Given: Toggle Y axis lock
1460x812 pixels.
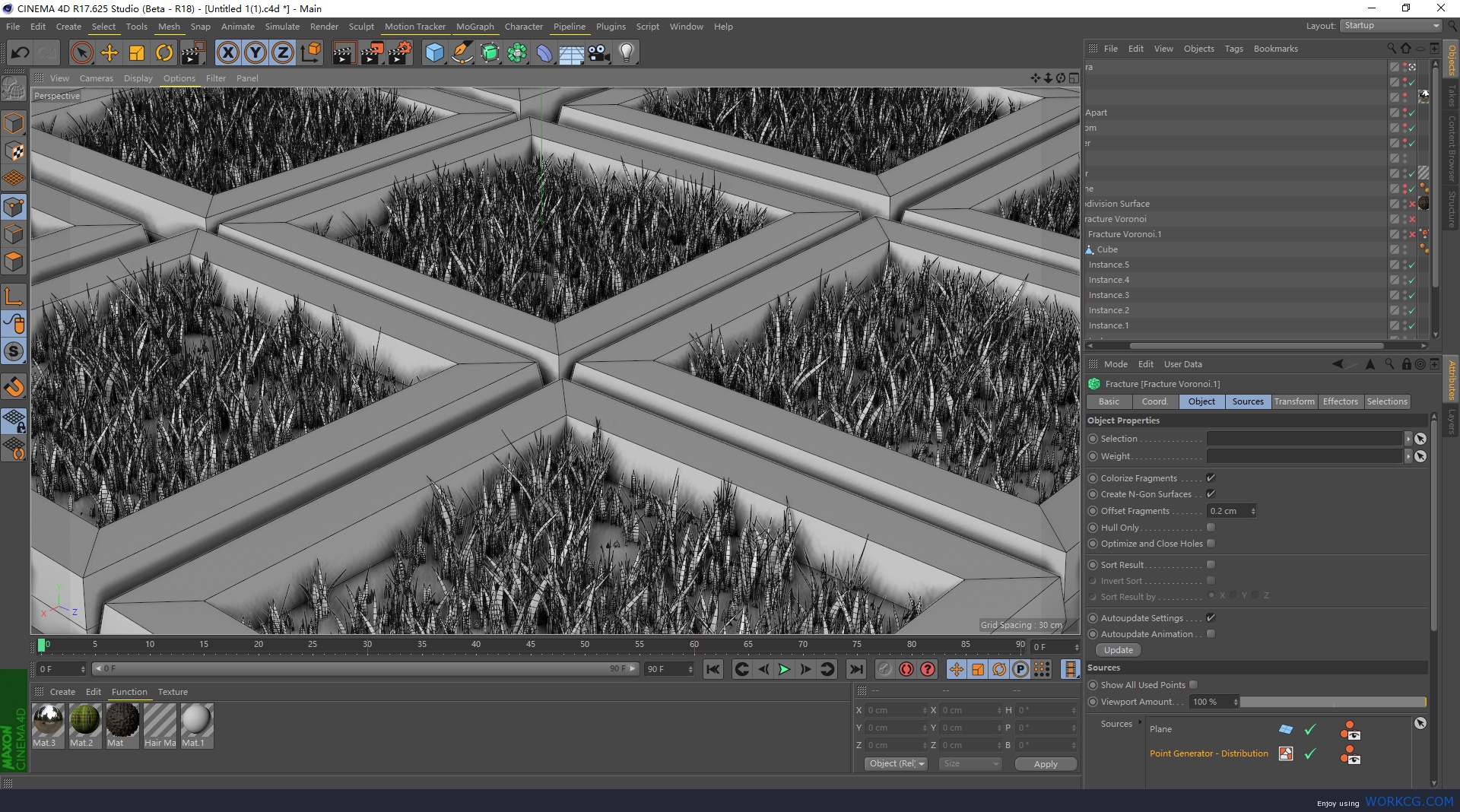Looking at the screenshot, I should 255,52.
